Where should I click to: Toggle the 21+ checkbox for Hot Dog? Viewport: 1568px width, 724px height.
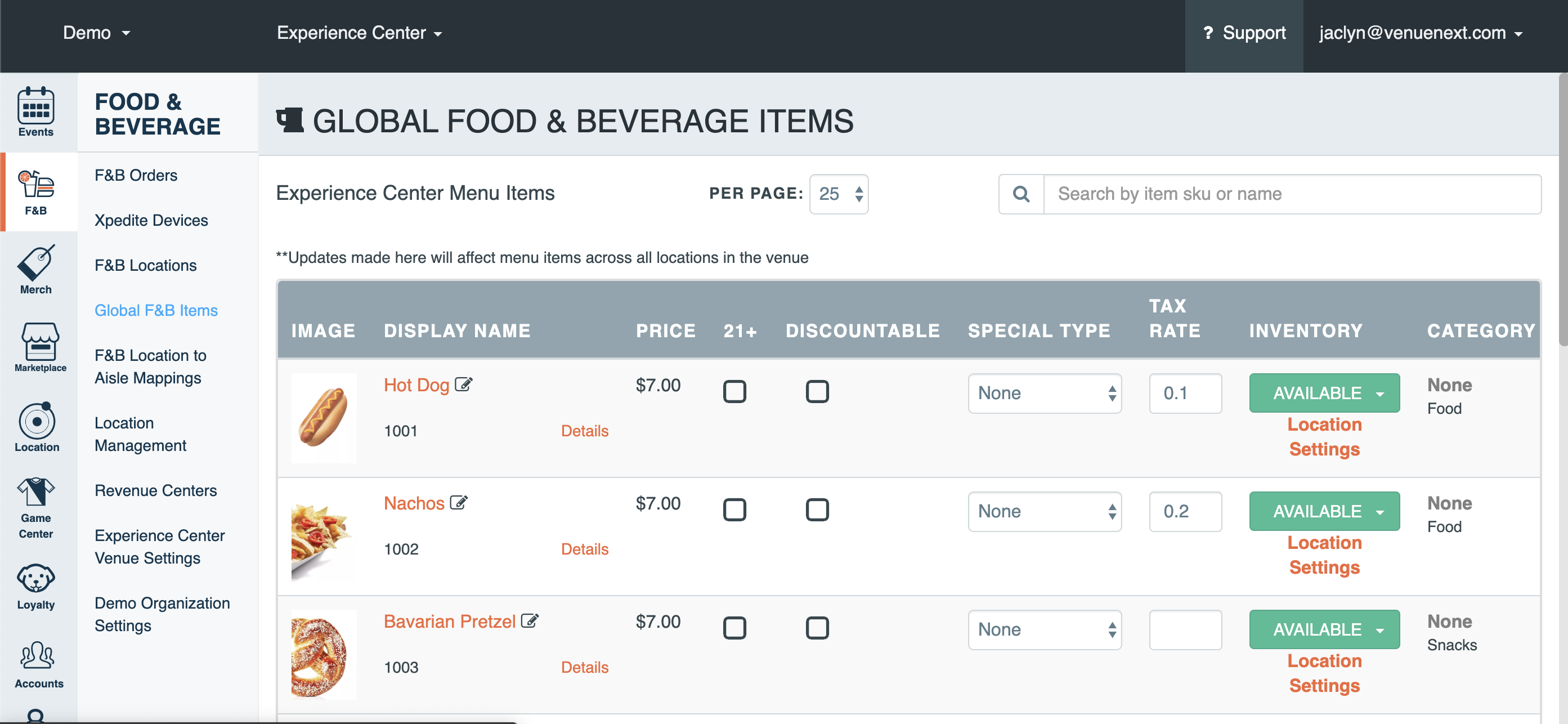tap(734, 391)
